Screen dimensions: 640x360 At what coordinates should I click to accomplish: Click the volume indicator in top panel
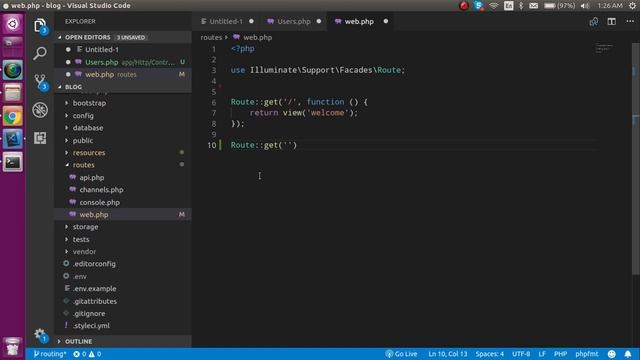point(585,6)
